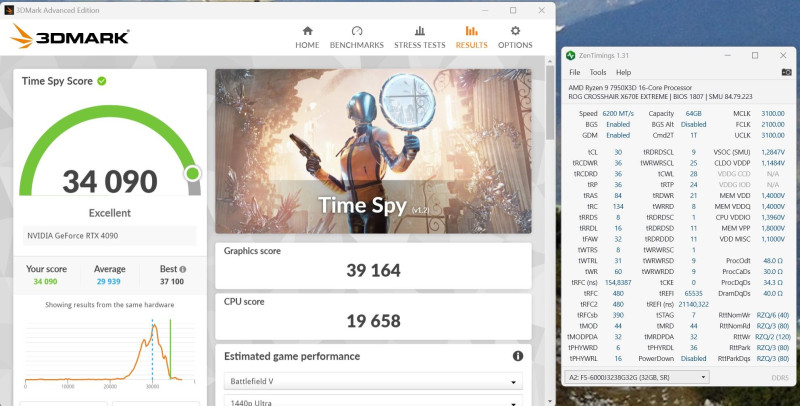Image resolution: width=800 pixels, height=406 pixels.
Task: Open the HOME tab in 3DMark
Action: 307,38
